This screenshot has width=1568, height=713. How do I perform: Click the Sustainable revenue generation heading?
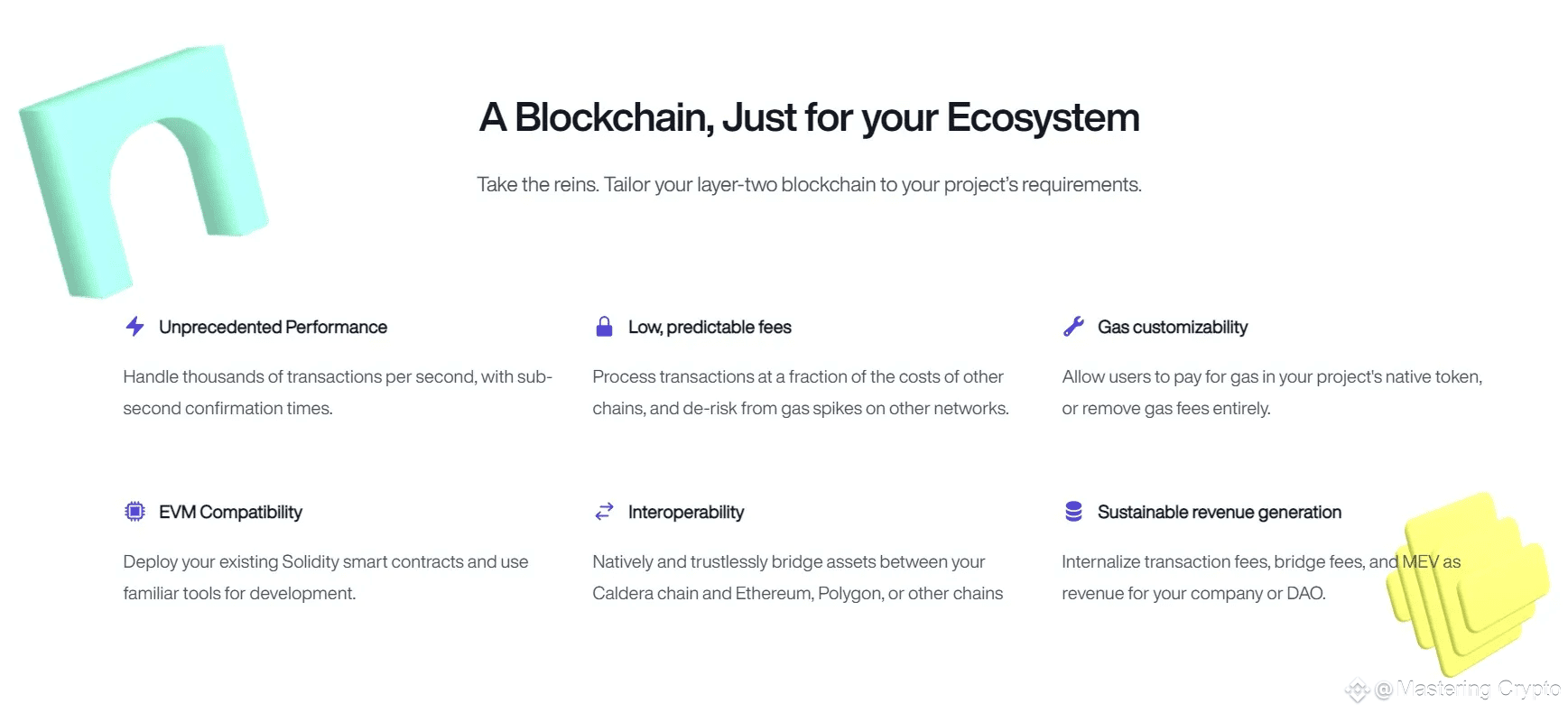1220,512
